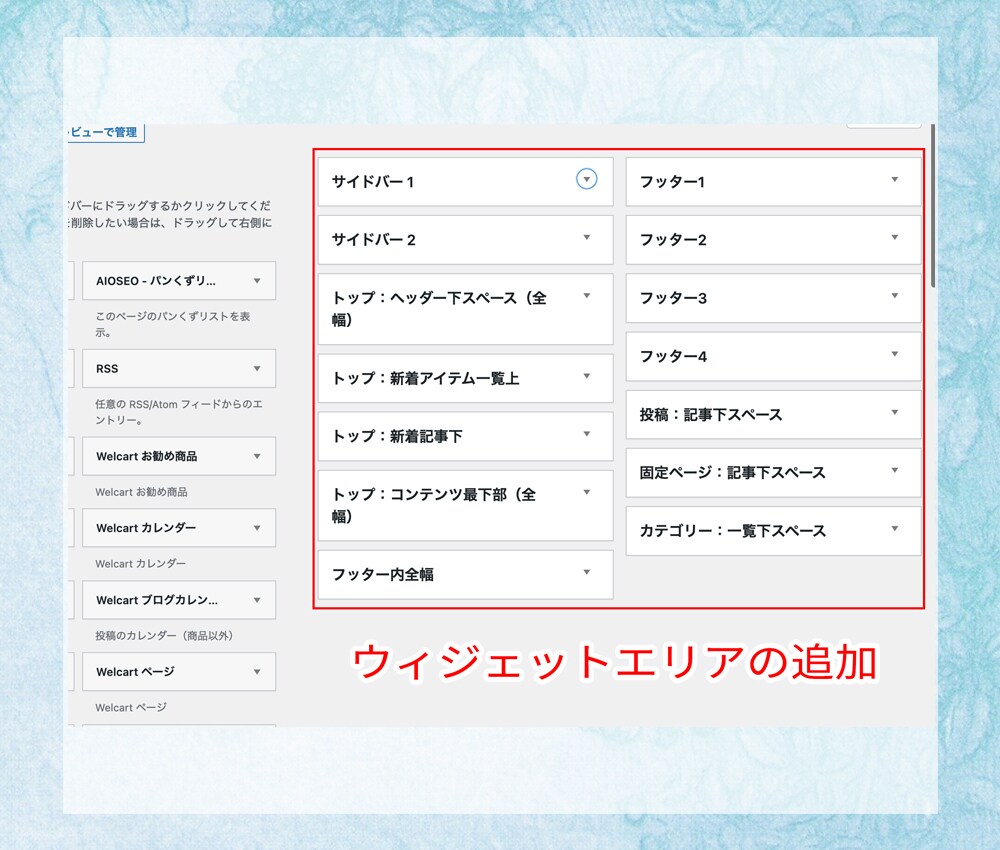This screenshot has height=850, width=1000.
Task: Expand the サイドバー 1 widget area
Action: pyautogui.click(x=586, y=179)
